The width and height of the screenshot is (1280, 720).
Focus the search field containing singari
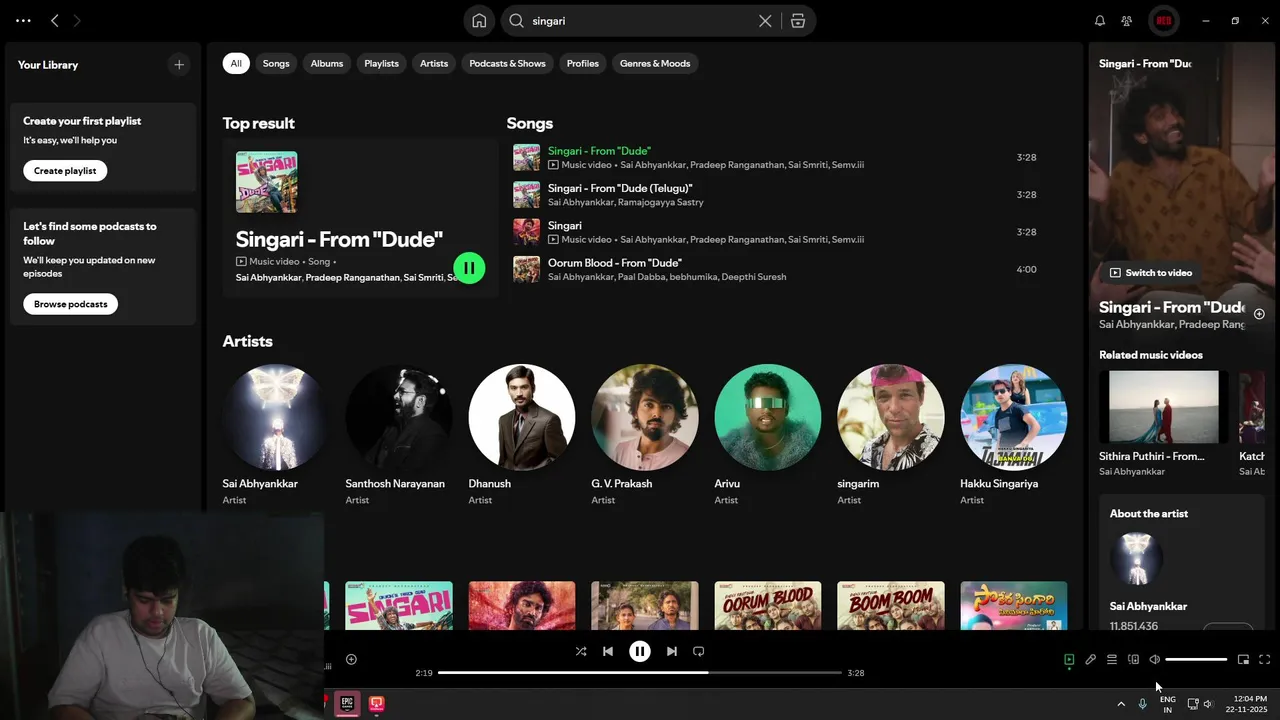(640, 21)
